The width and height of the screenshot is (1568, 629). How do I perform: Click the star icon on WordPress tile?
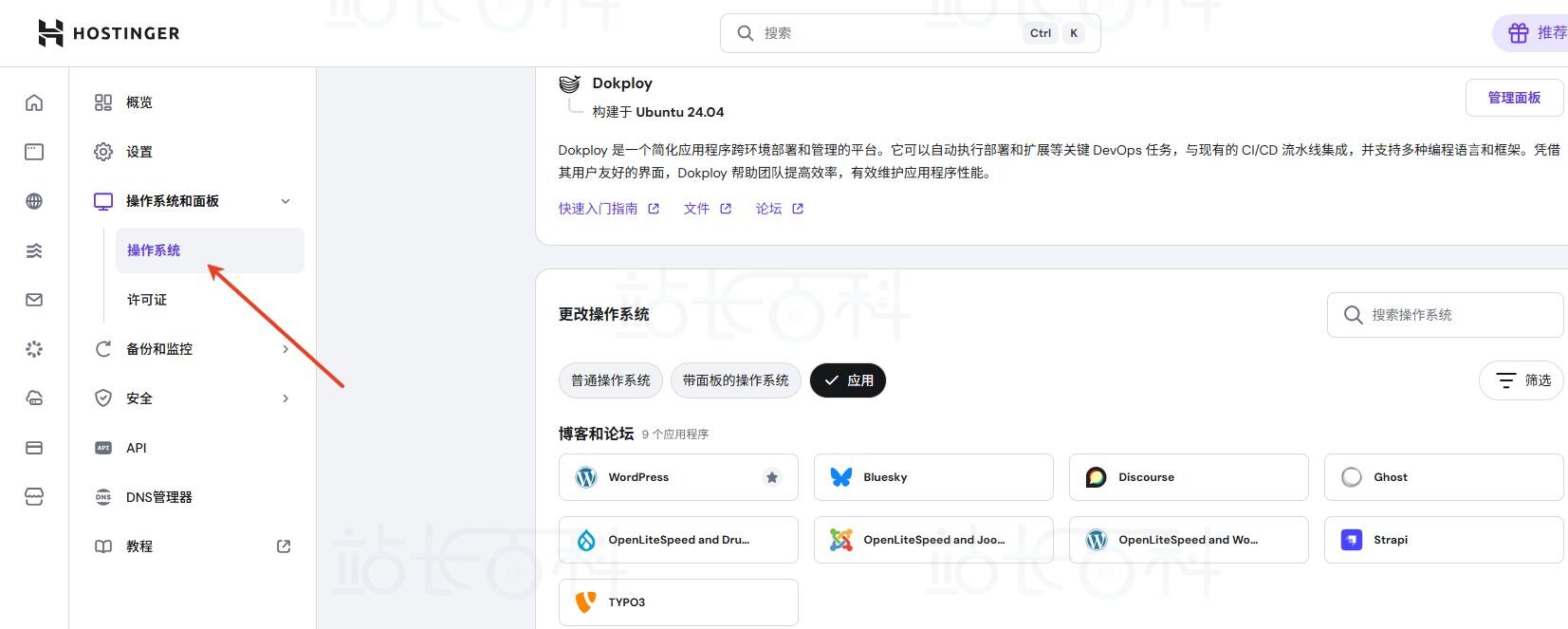click(x=772, y=477)
